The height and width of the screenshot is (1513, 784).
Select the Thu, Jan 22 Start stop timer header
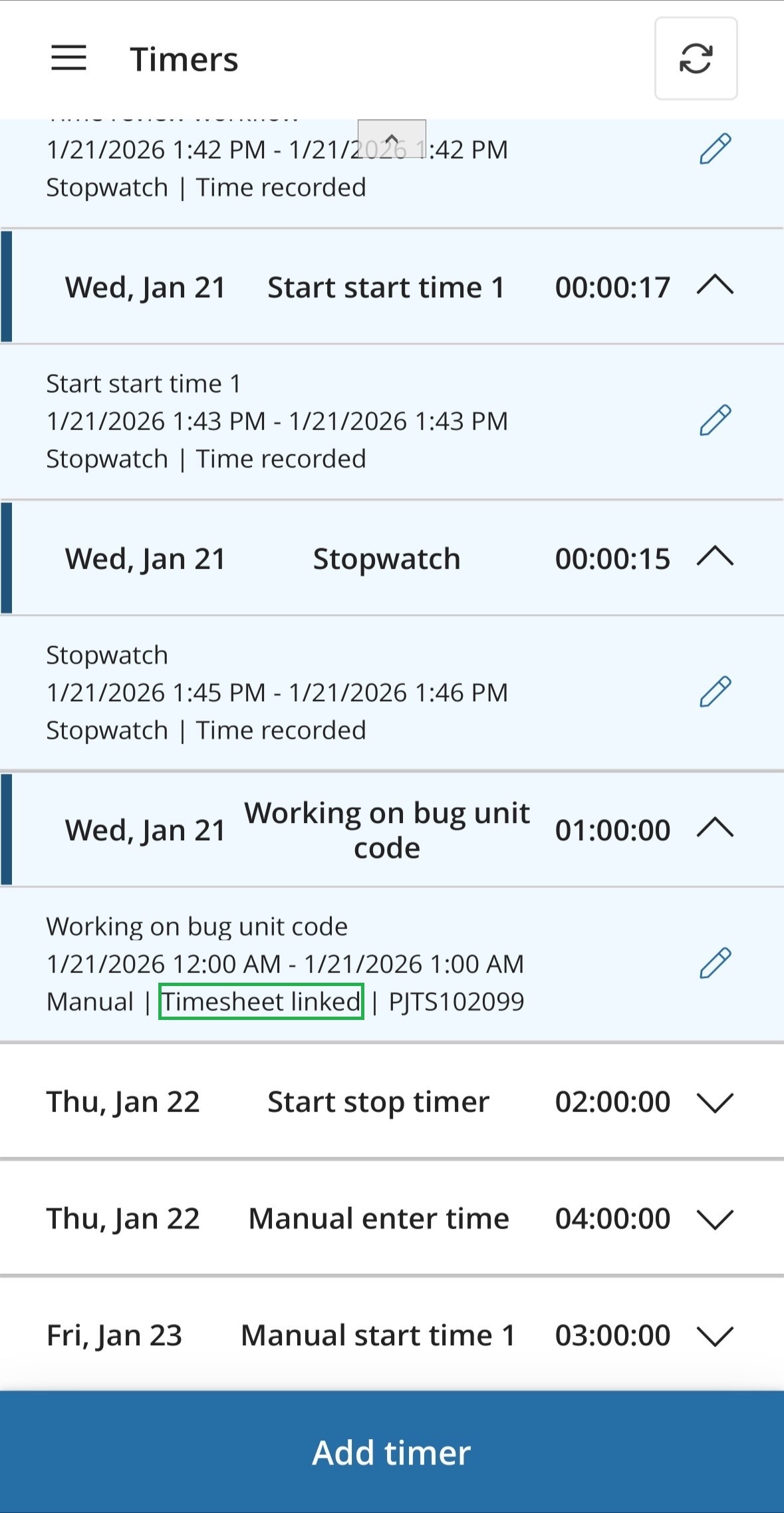coord(378,1102)
